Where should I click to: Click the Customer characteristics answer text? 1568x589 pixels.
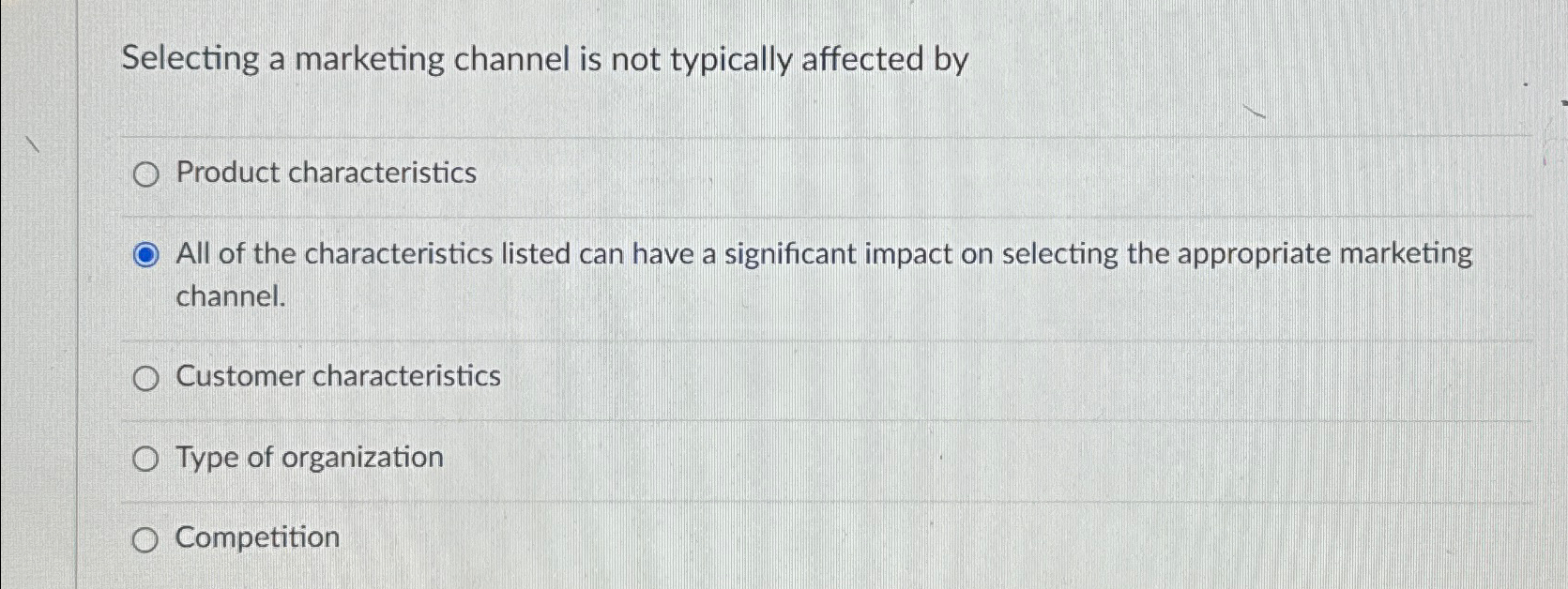(x=337, y=377)
